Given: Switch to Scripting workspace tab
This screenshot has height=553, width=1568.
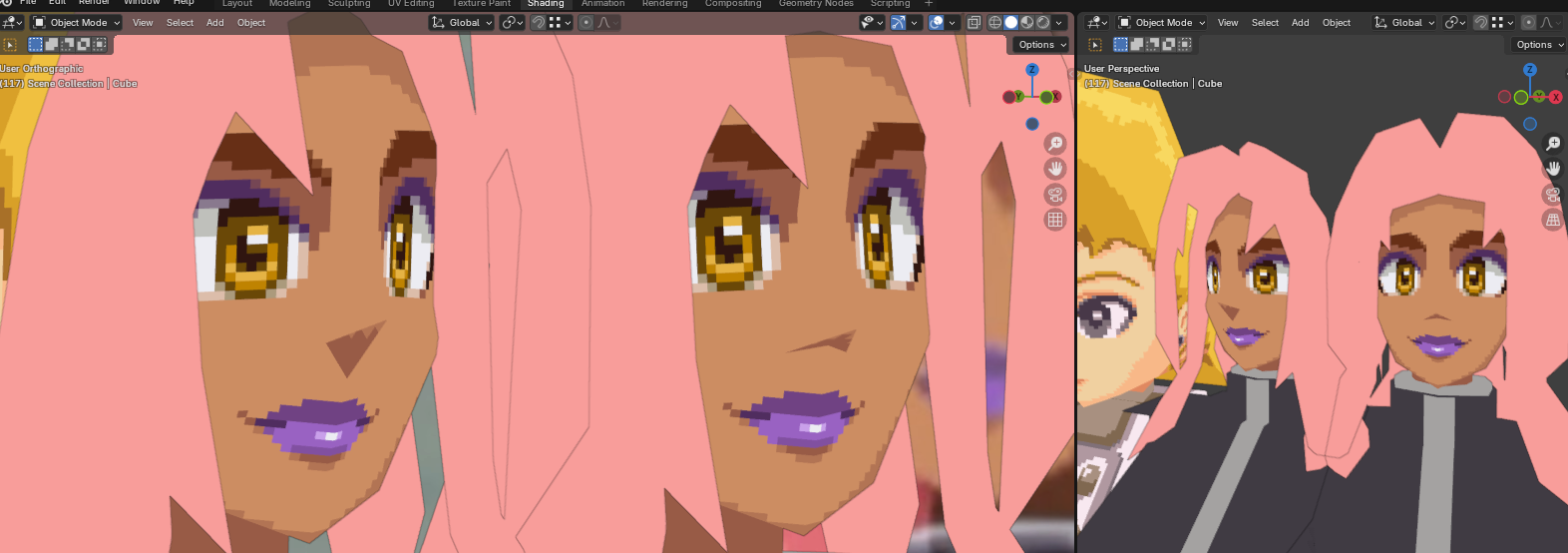Looking at the screenshot, I should tap(890, 4).
